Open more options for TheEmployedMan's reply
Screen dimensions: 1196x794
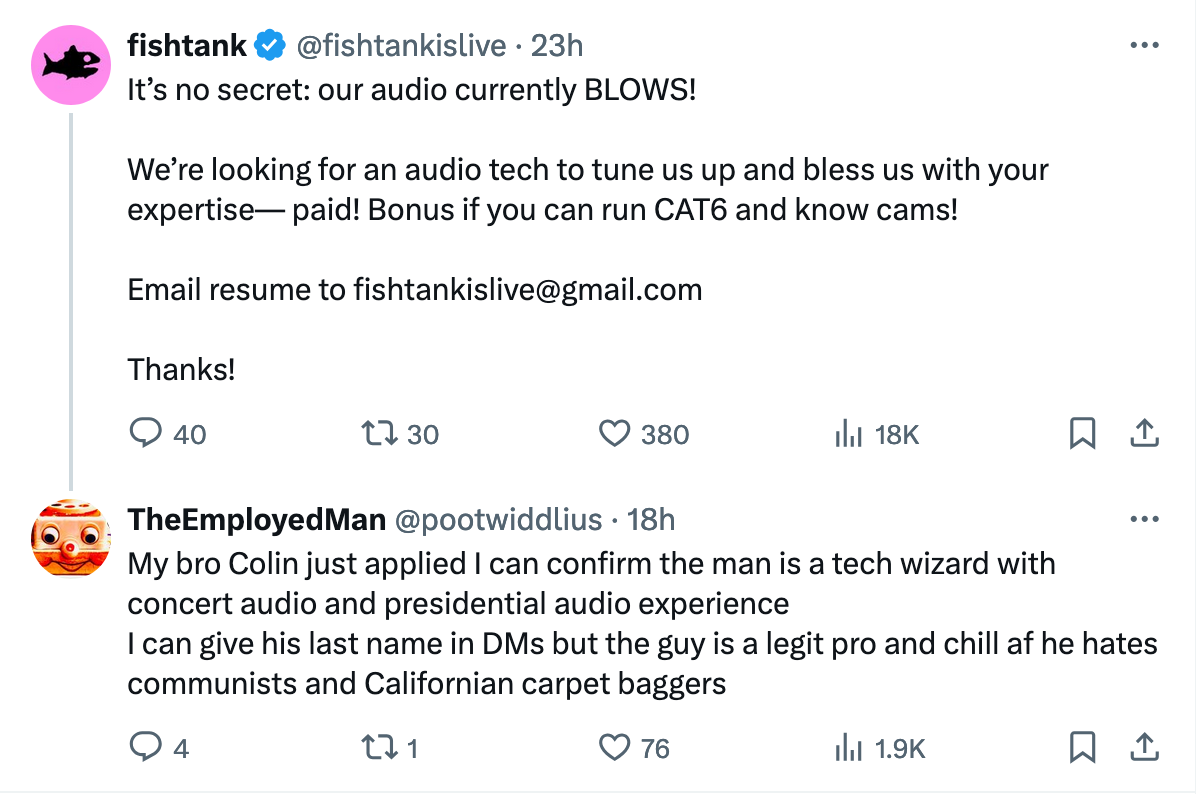1143,520
